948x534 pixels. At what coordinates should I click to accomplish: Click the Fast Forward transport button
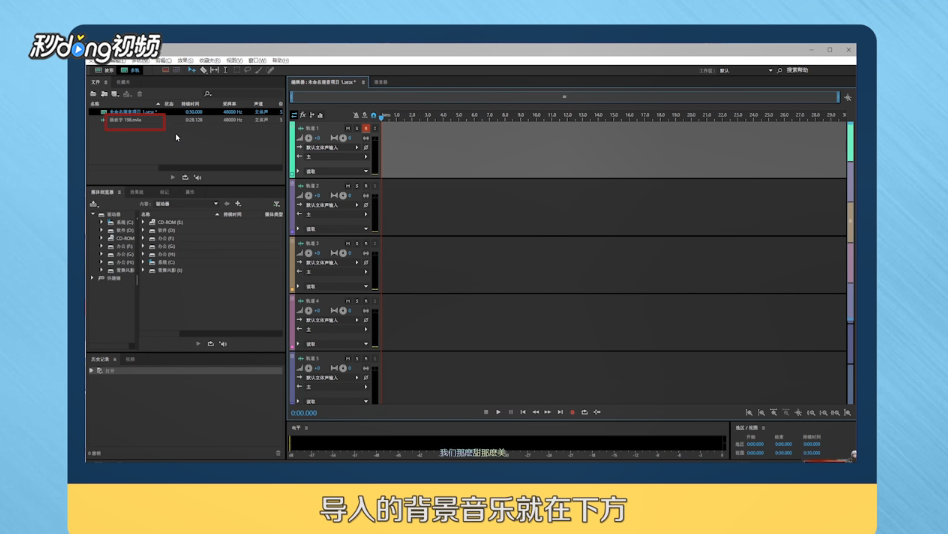[548, 412]
